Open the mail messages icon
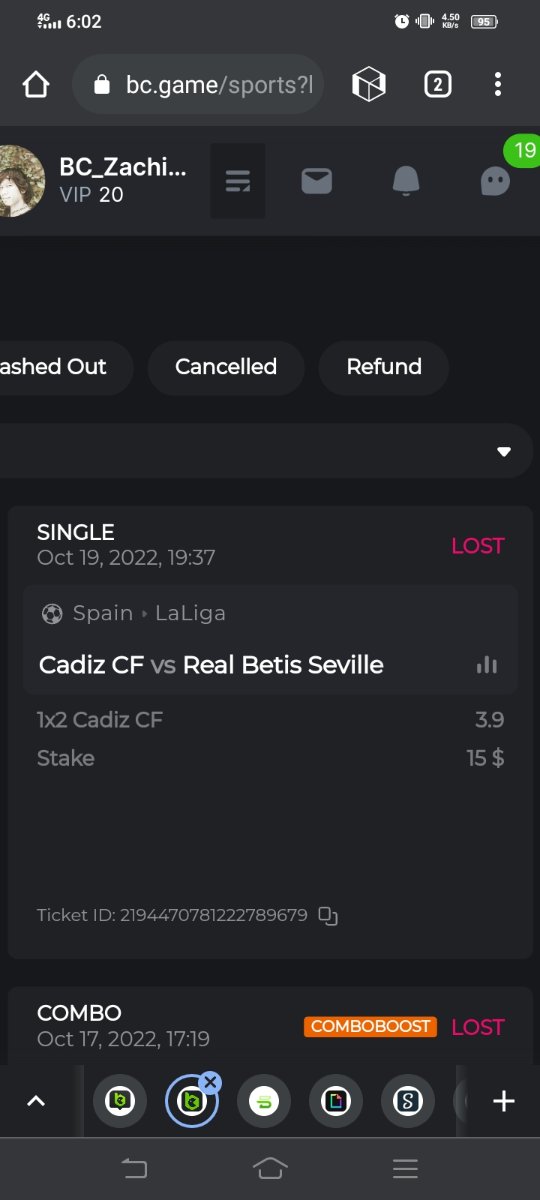Viewport: 540px width, 1200px height. (x=317, y=181)
